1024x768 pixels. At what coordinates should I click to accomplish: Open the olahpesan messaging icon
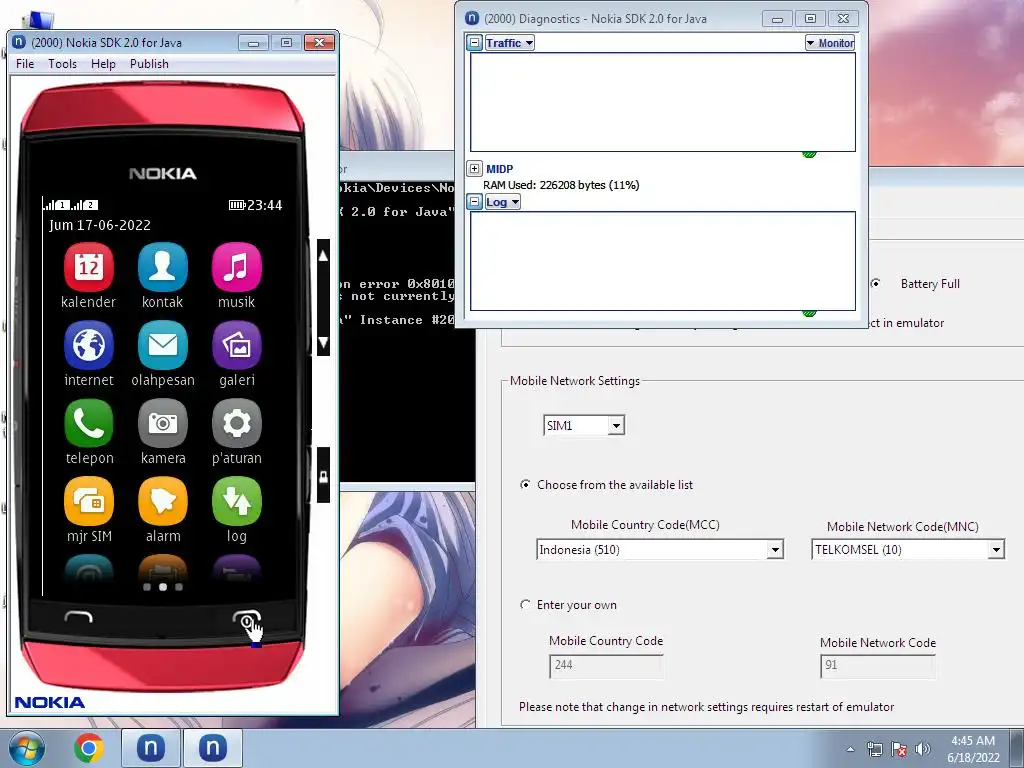pyautogui.click(x=163, y=345)
